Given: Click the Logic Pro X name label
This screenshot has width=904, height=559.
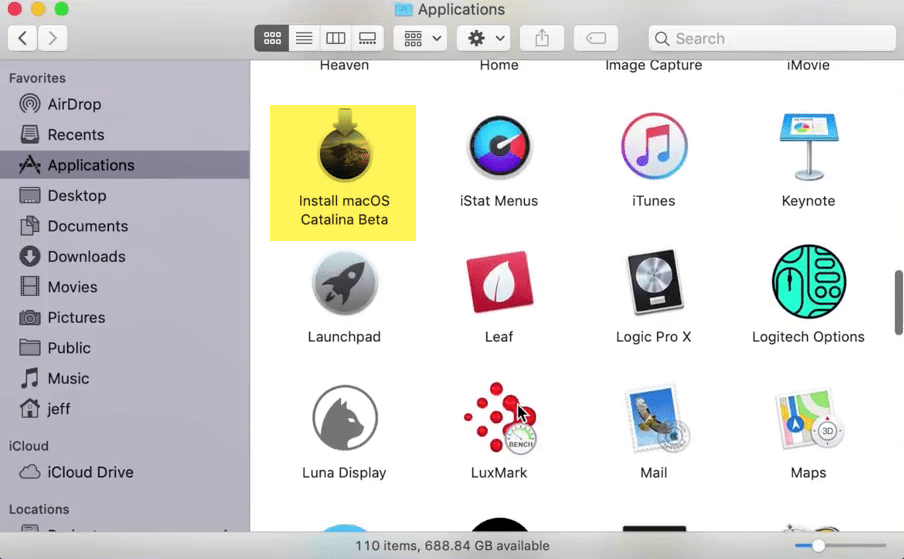Looking at the screenshot, I should pyautogui.click(x=654, y=337).
